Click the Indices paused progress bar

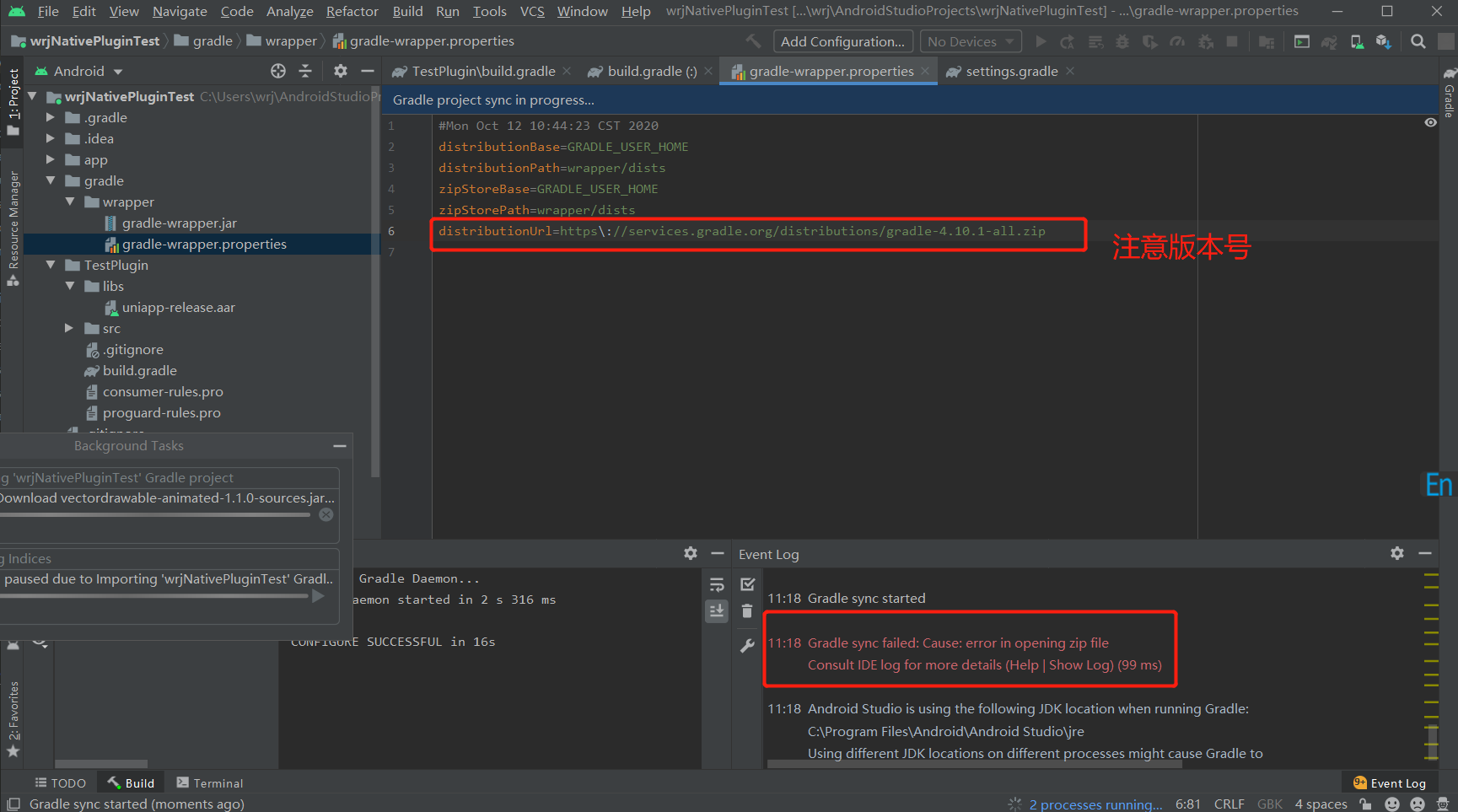pos(154,596)
